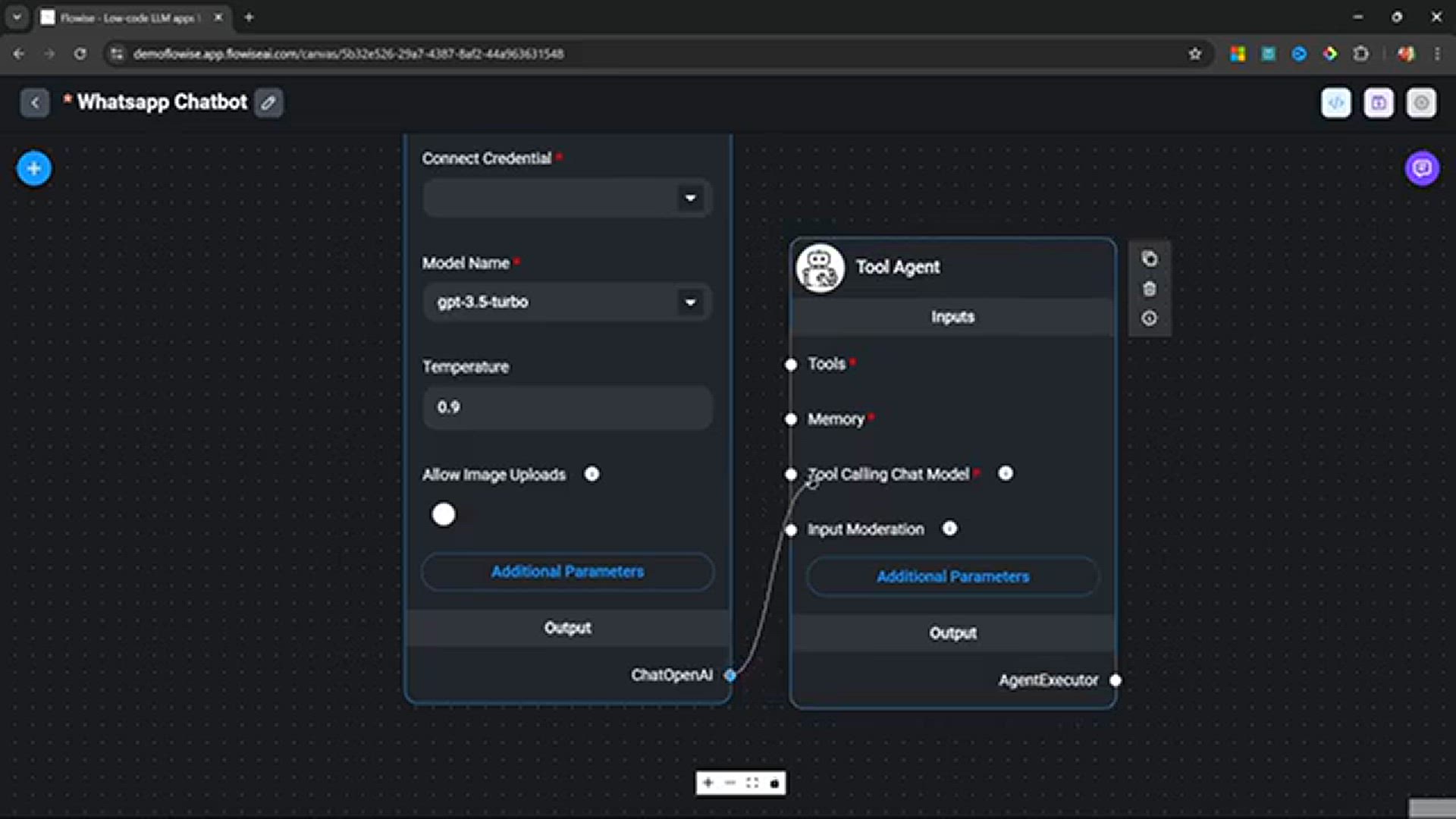The width and height of the screenshot is (1456, 819).
Task: Open the chatflow settings gear icon
Action: [x=1421, y=102]
